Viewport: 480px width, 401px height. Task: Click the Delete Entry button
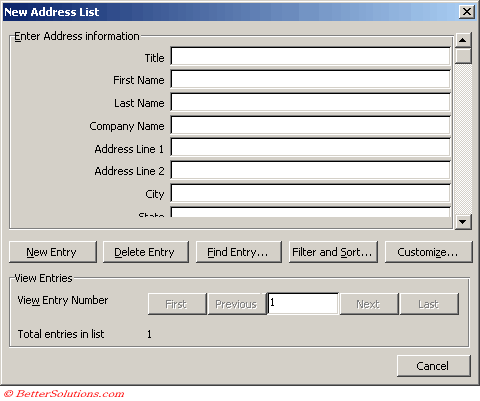(x=146, y=252)
